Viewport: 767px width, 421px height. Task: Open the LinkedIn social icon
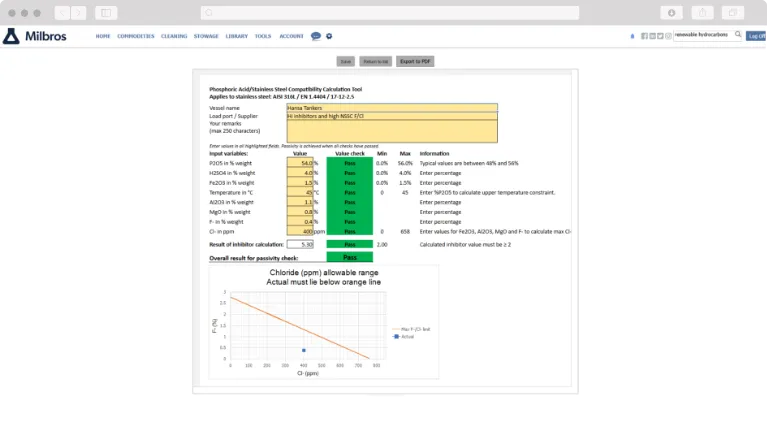click(652, 36)
